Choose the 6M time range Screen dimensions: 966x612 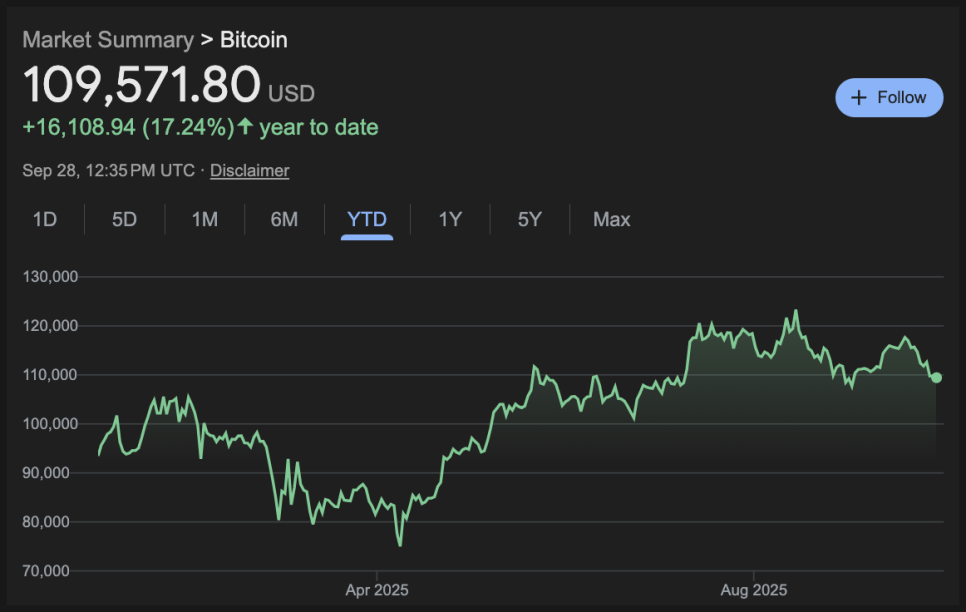click(x=284, y=219)
